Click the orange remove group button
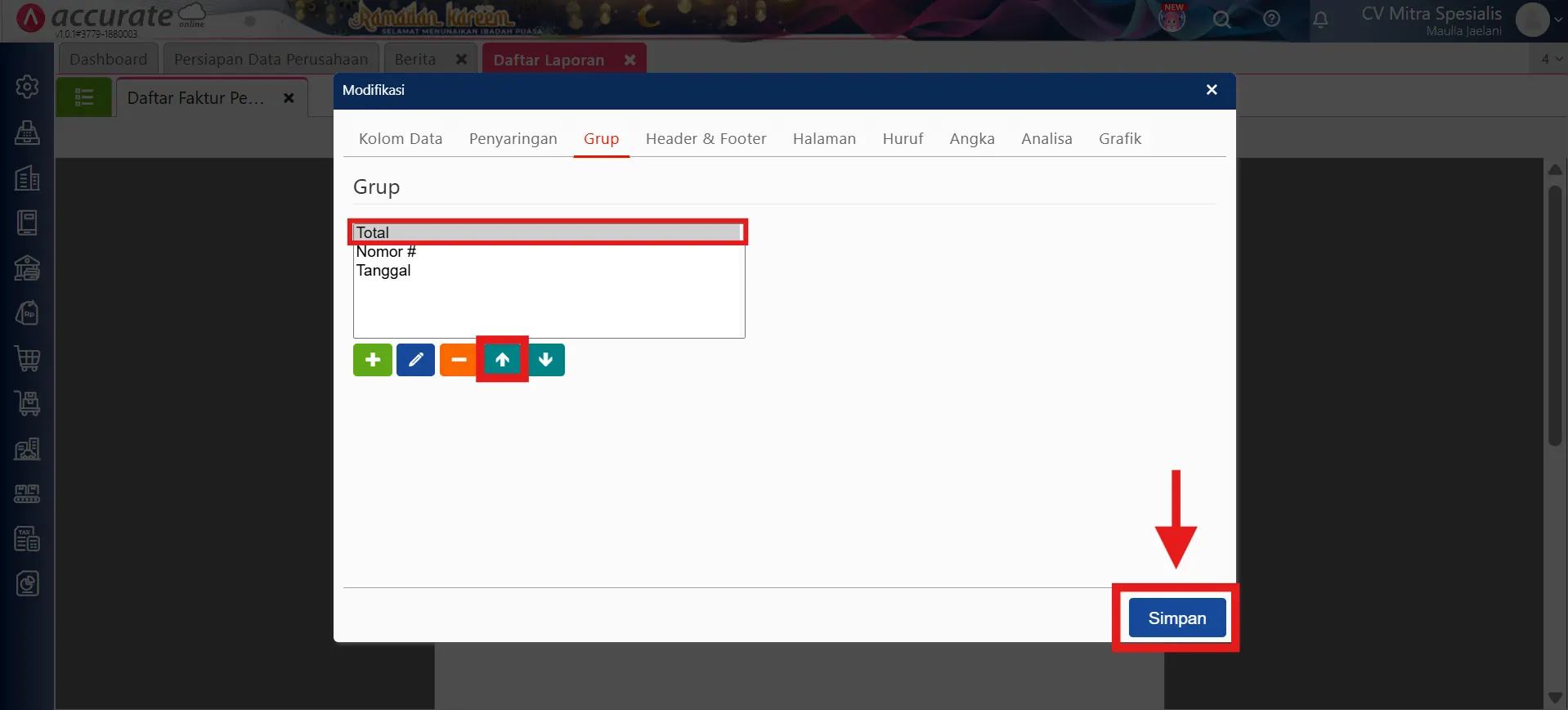The height and width of the screenshot is (710, 1568). [458, 360]
